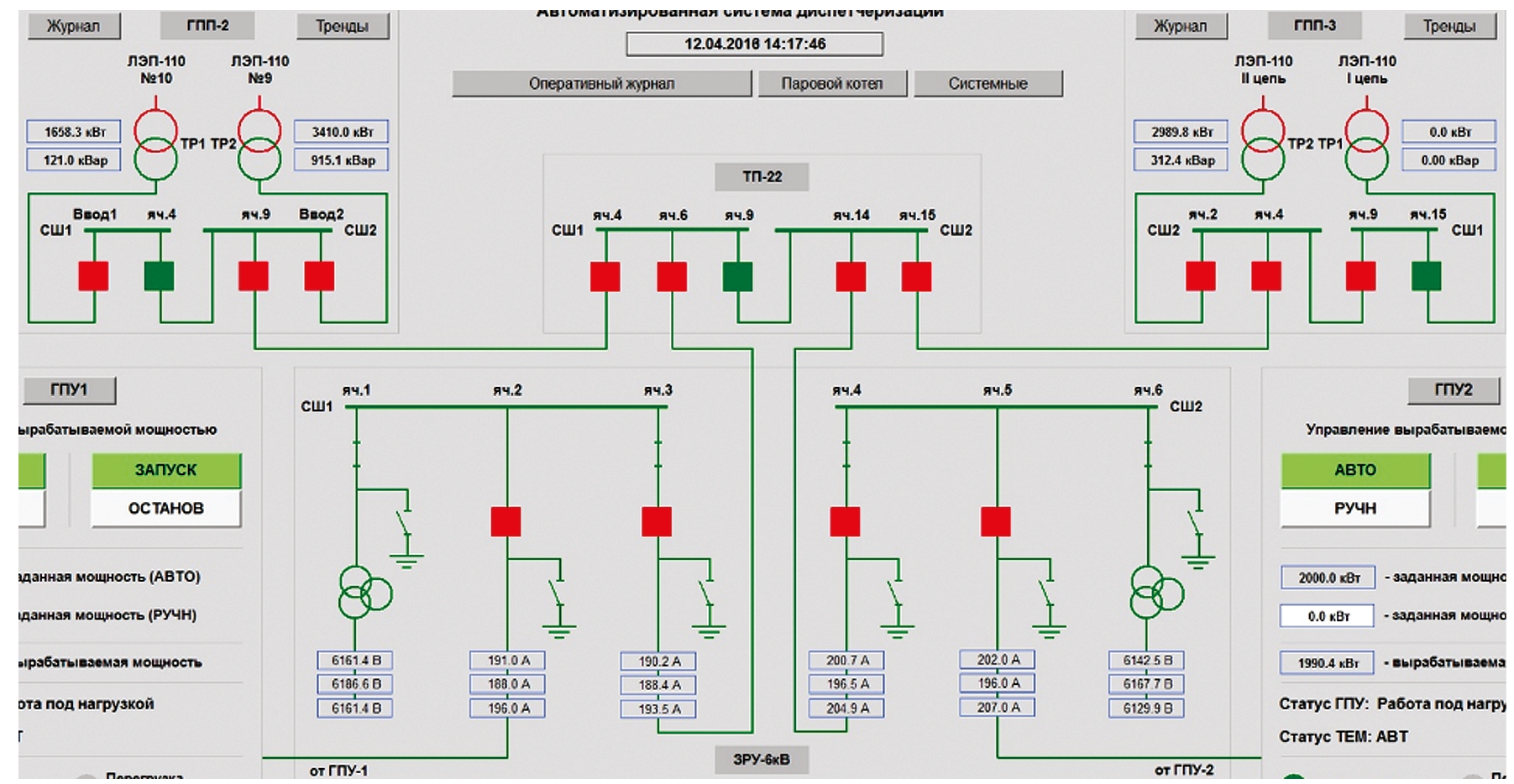Select the voltage transformer symbol under яч.1
1514x784 pixels.
(x=362, y=593)
